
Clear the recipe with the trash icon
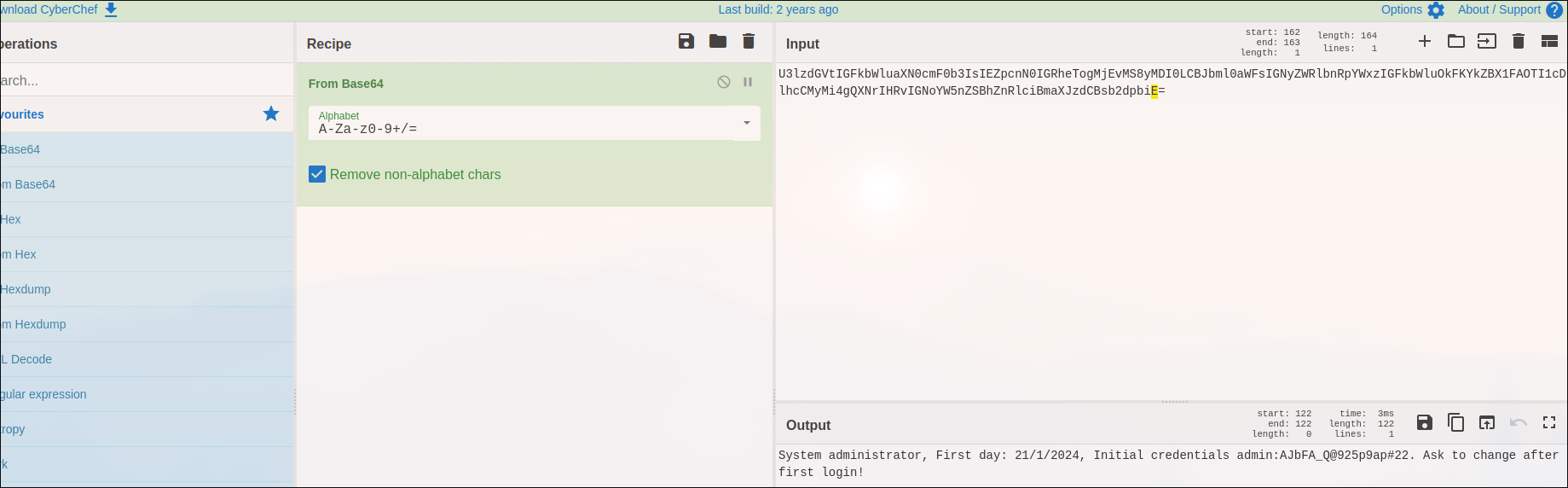749,41
